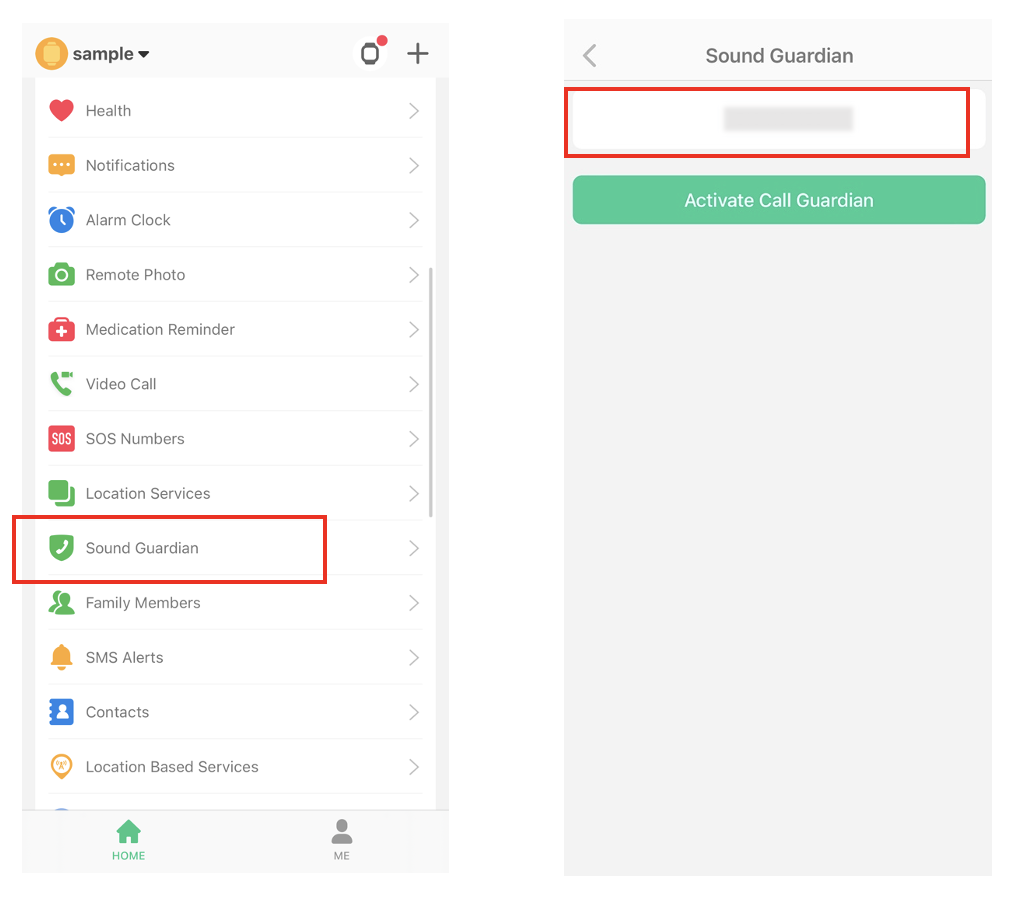Open Family Members chevron arrow
Image resolution: width=1016 pixels, height=914 pixels.
click(x=414, y=603)
